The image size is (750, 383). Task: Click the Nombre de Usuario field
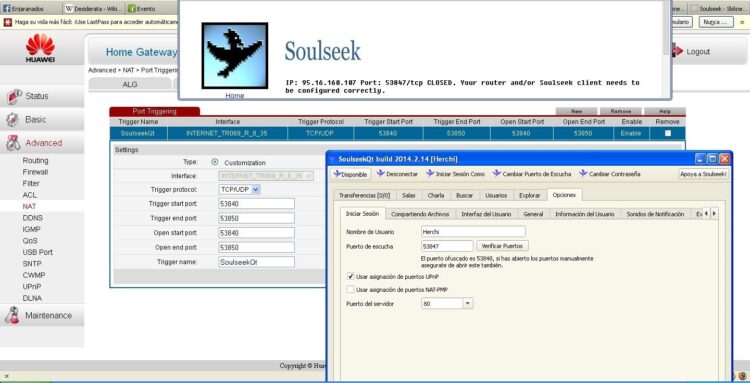pos(473,231)
